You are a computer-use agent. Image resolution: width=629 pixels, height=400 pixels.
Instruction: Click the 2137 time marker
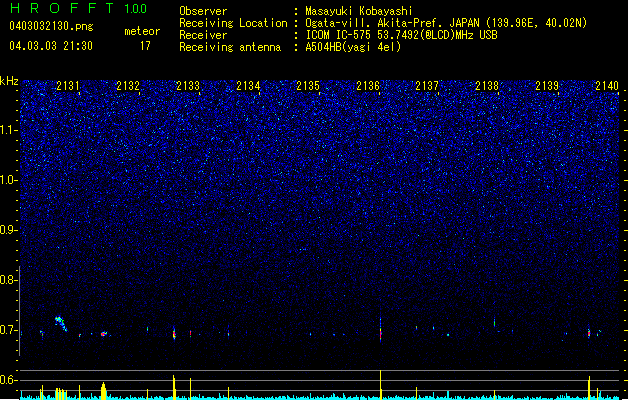tap(427, 86)
